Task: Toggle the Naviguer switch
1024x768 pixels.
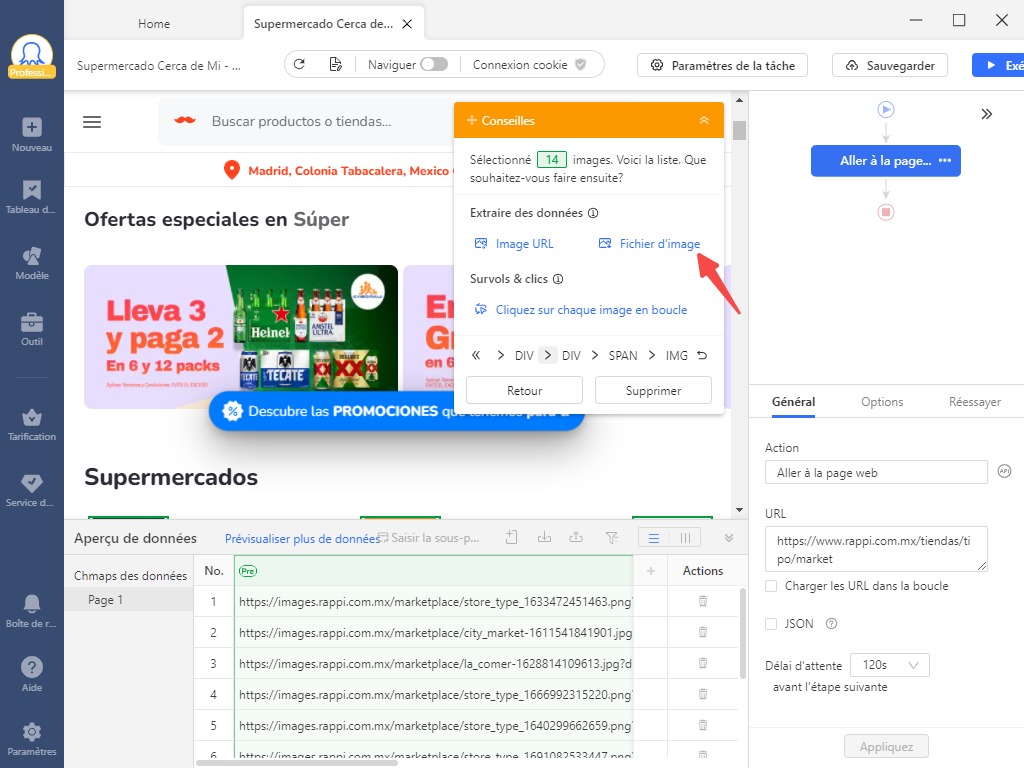Action: click(x=434, y=64)
